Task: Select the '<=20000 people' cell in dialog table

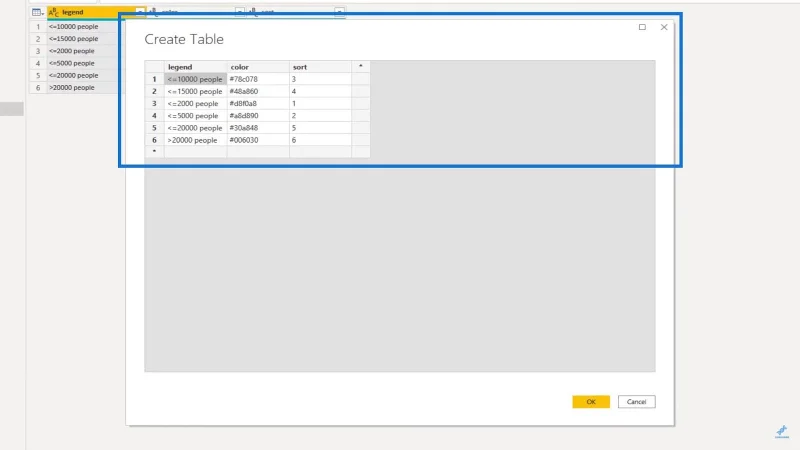Action: click(x=195, y=128)
